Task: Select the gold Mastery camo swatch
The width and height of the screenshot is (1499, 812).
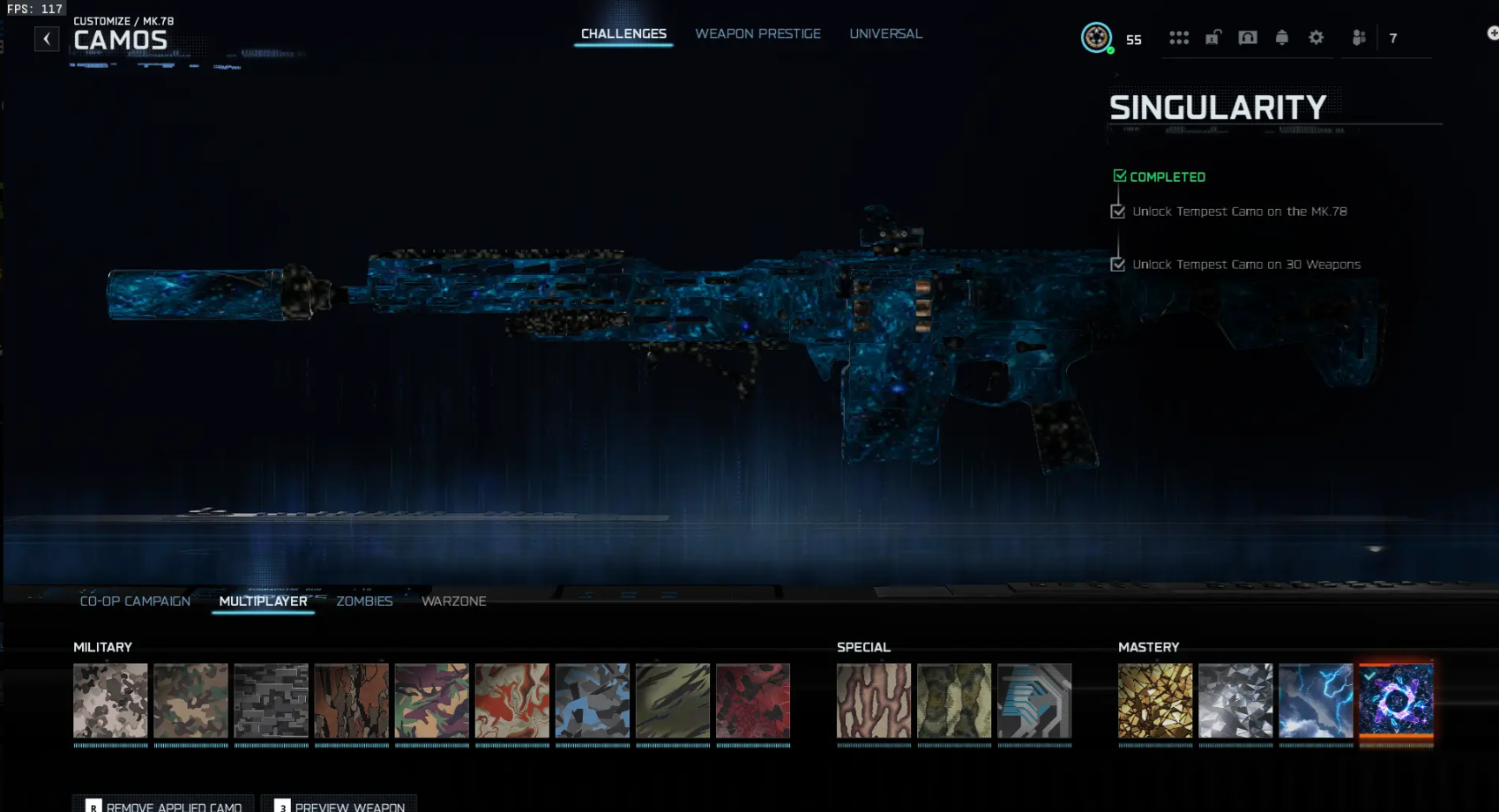Action: pos(1155,701)
